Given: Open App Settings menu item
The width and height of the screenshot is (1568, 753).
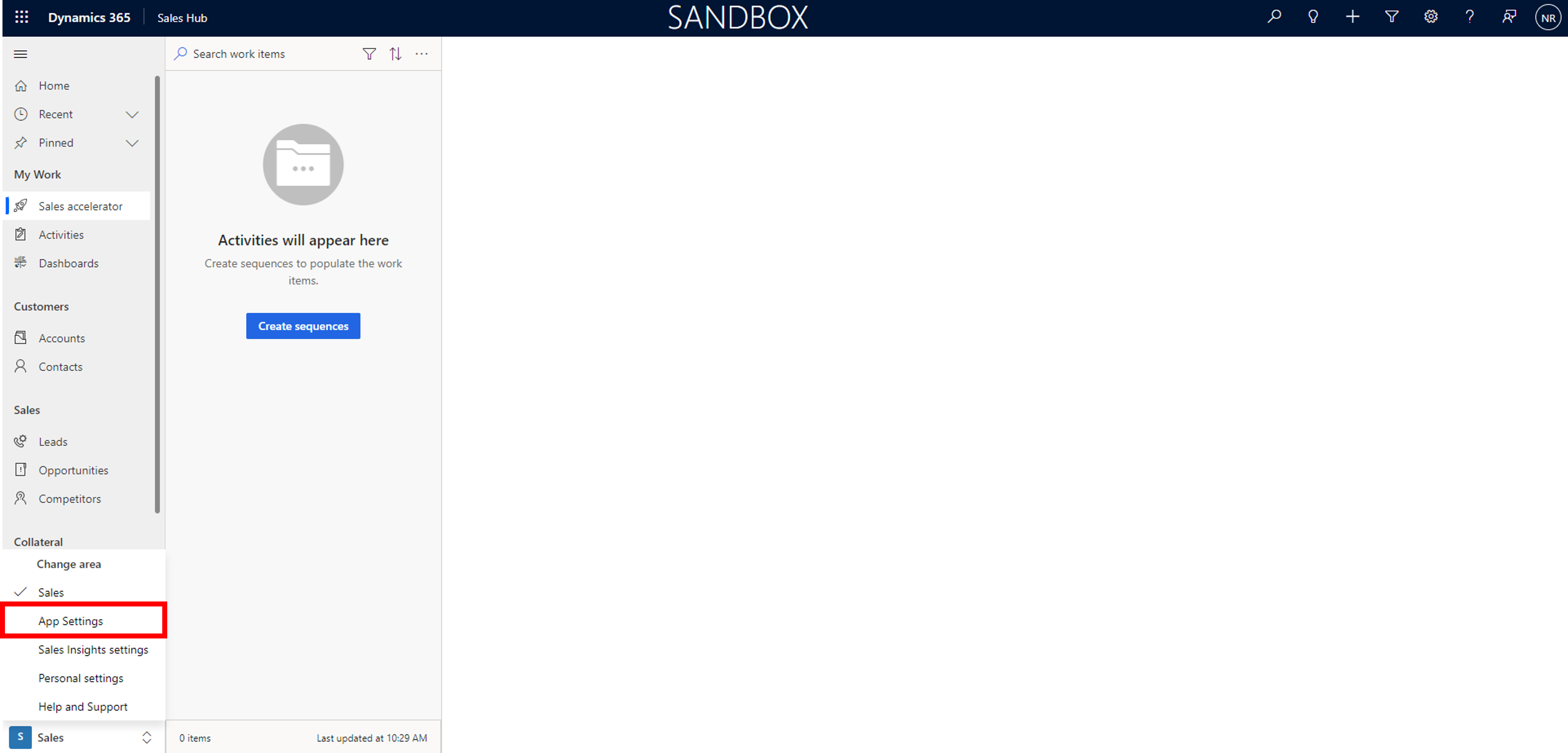Looking at the screenshot, I should 70,620.
